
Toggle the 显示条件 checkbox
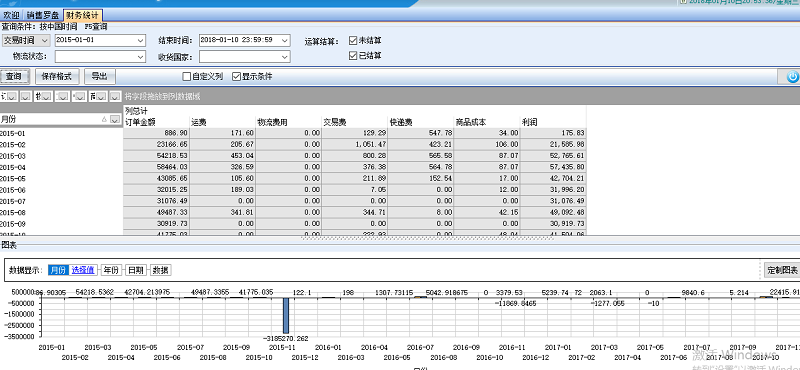point(236,77)
